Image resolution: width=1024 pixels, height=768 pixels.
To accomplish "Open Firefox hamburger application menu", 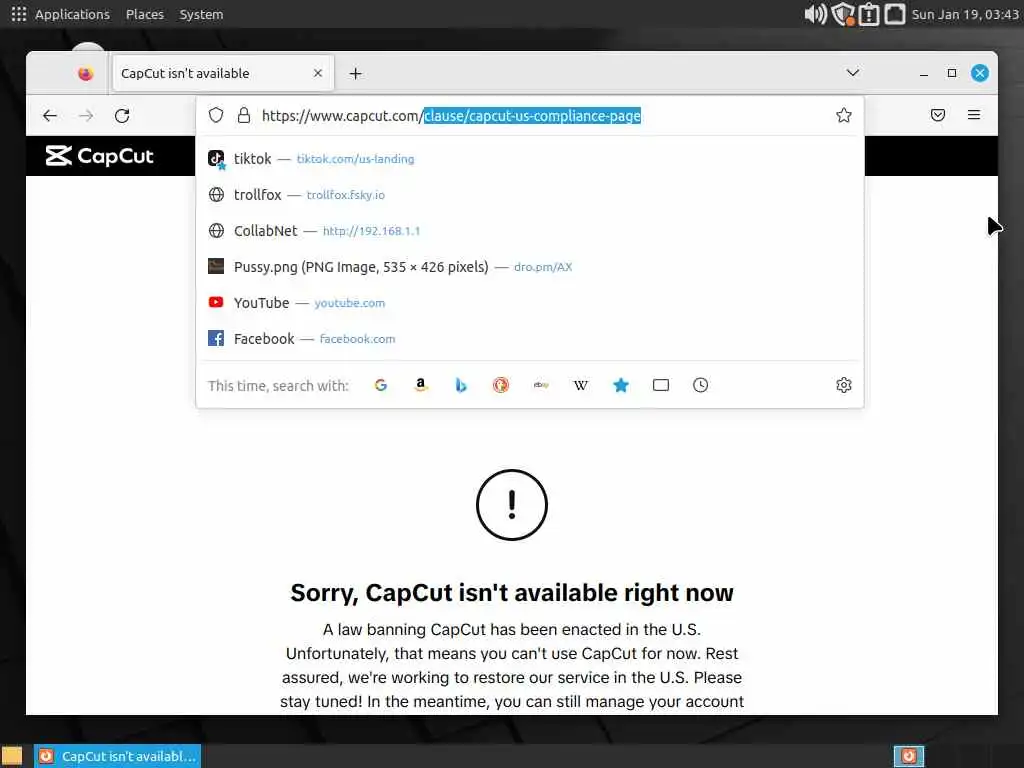I will tap(974, 115).
